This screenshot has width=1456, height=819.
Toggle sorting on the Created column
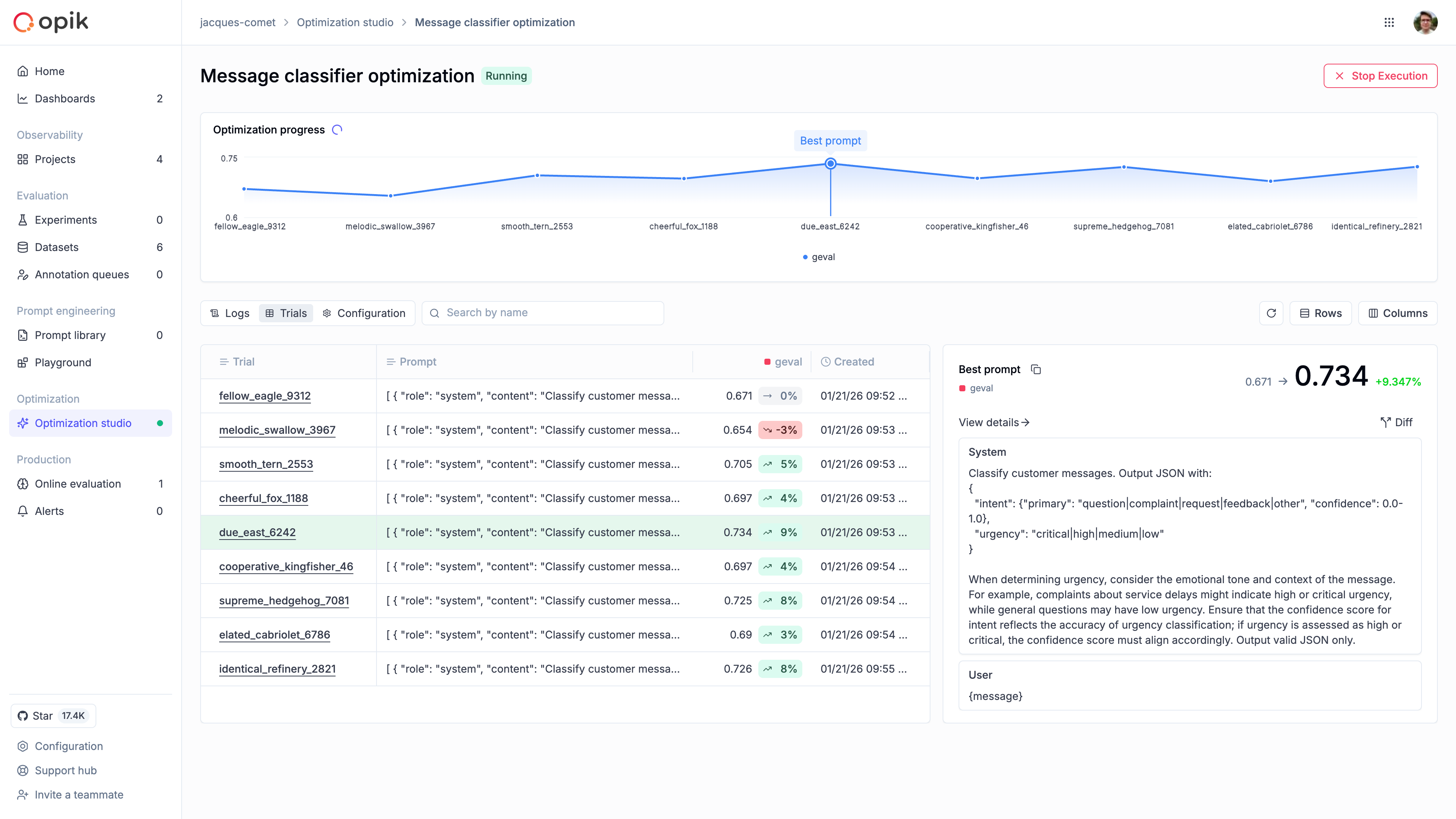click(848, 362)
